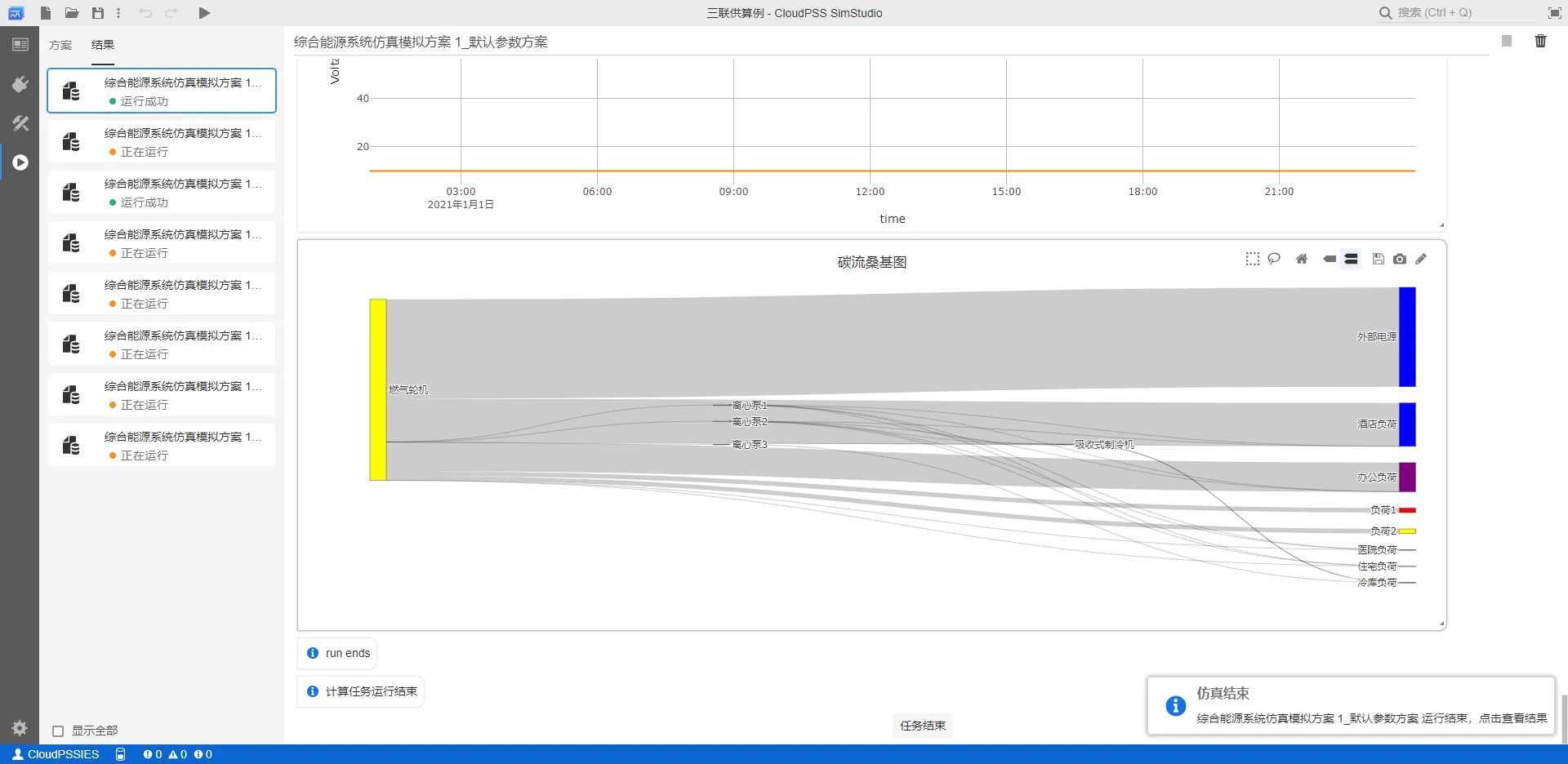Screen dimensions: 1568x764
Task: Click the CloudPSS app logo at top left
Action: coord(16,13)
